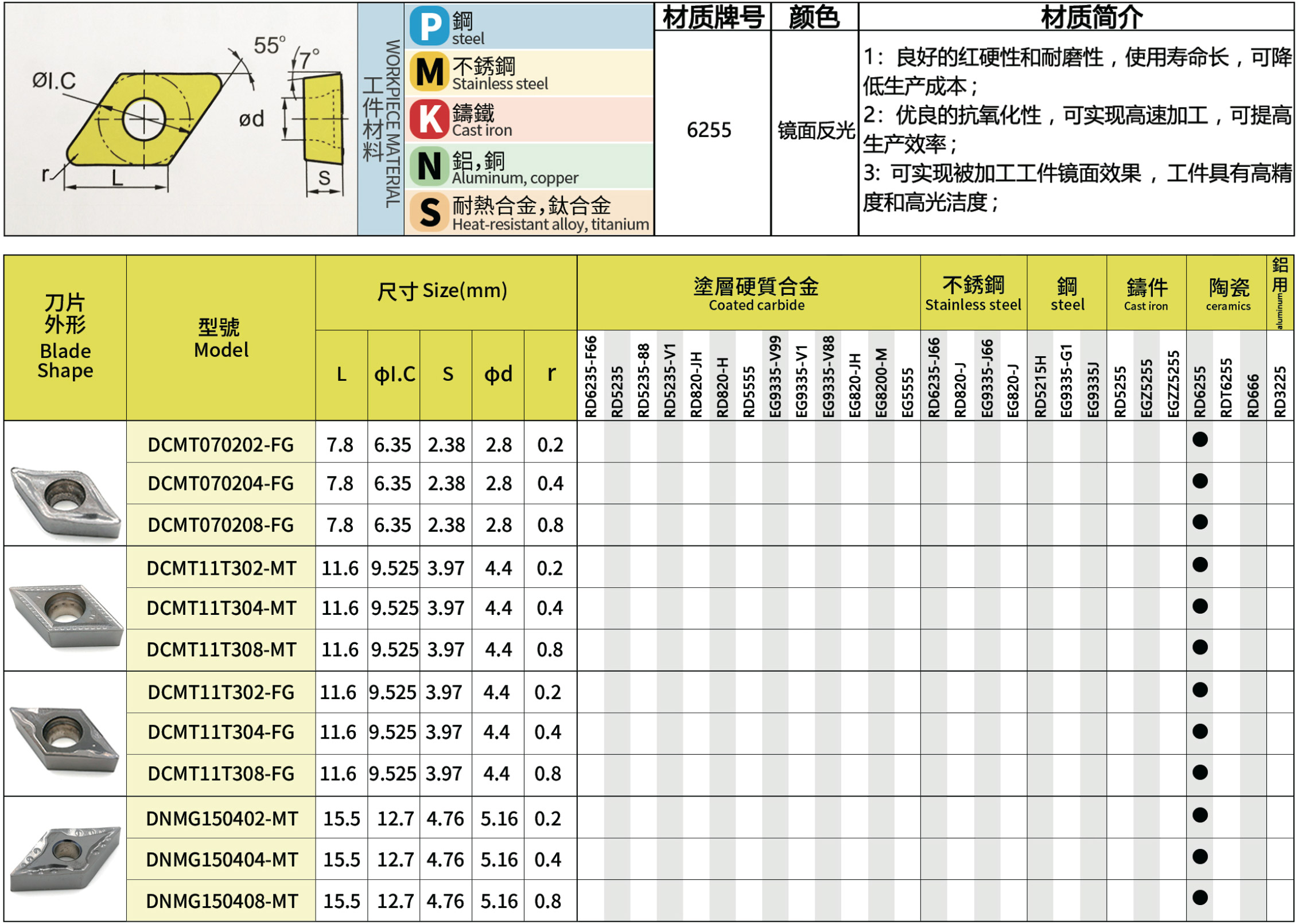Click the blue P steel icon

tap(429, 26)
